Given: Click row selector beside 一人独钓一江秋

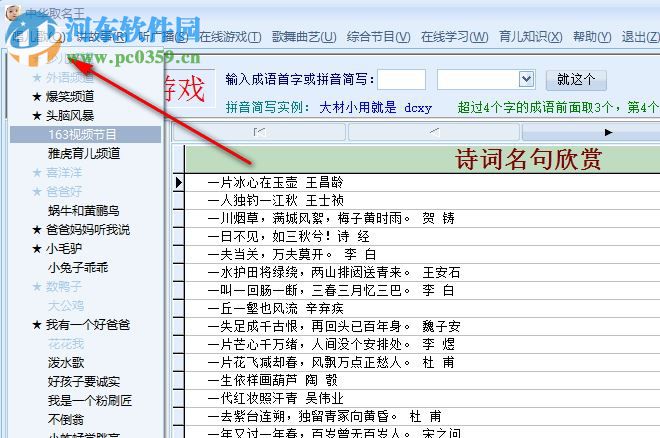Looking at the screenshot, I should point(178,200).
